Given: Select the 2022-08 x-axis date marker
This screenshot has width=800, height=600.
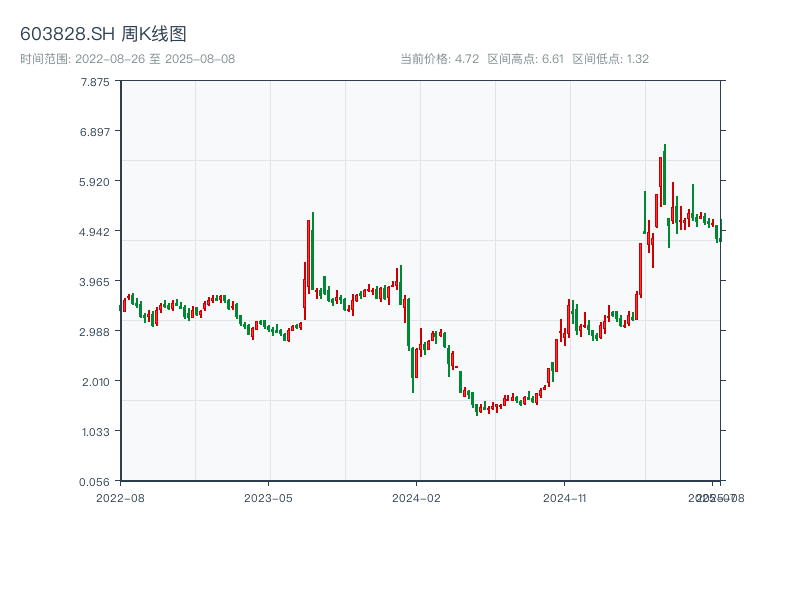Looking at the screenshot, I should pos(121,497).
